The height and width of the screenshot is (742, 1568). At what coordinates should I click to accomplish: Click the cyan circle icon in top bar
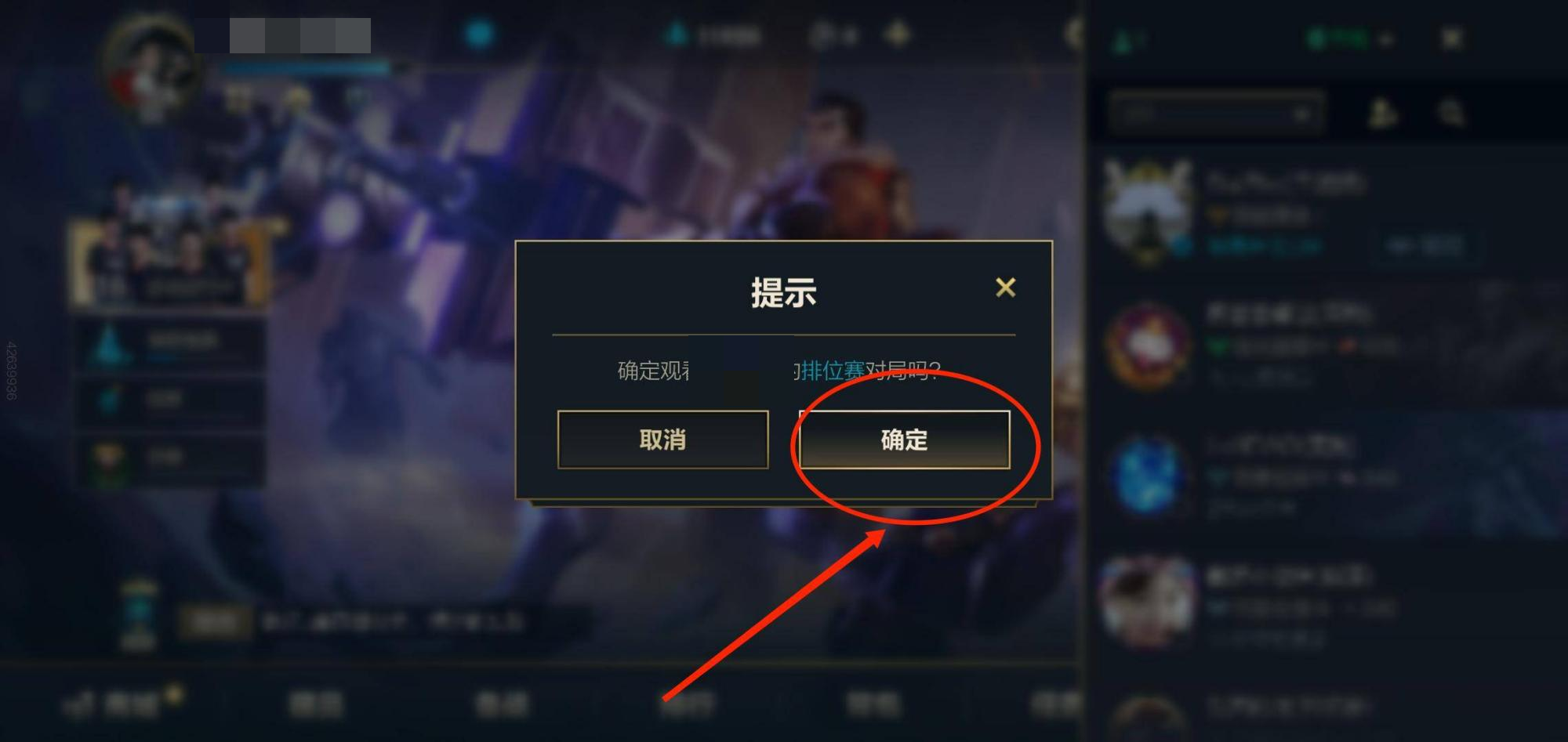(x=479, y=34)
